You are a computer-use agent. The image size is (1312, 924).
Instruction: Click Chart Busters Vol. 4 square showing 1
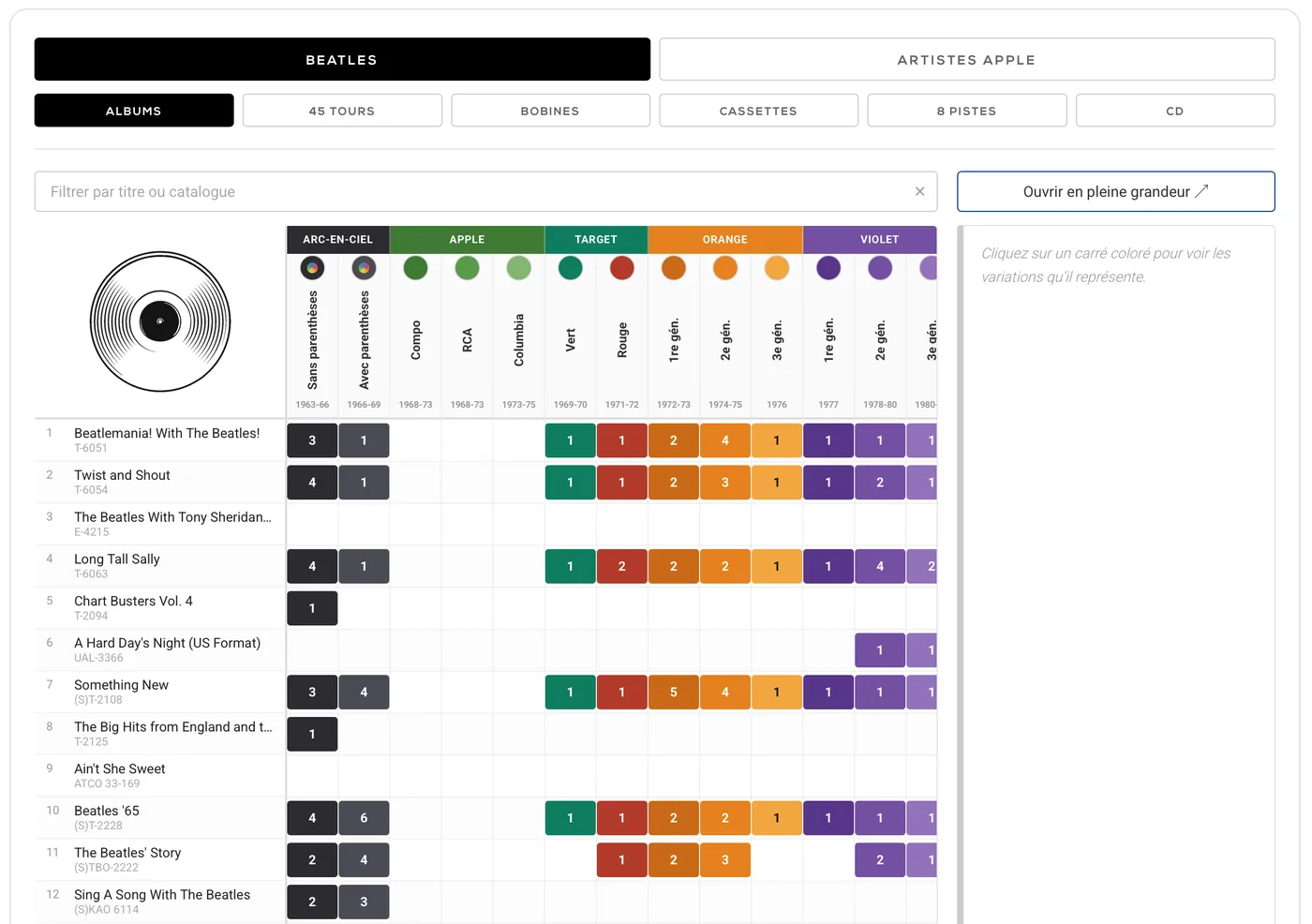pos(312,608)
